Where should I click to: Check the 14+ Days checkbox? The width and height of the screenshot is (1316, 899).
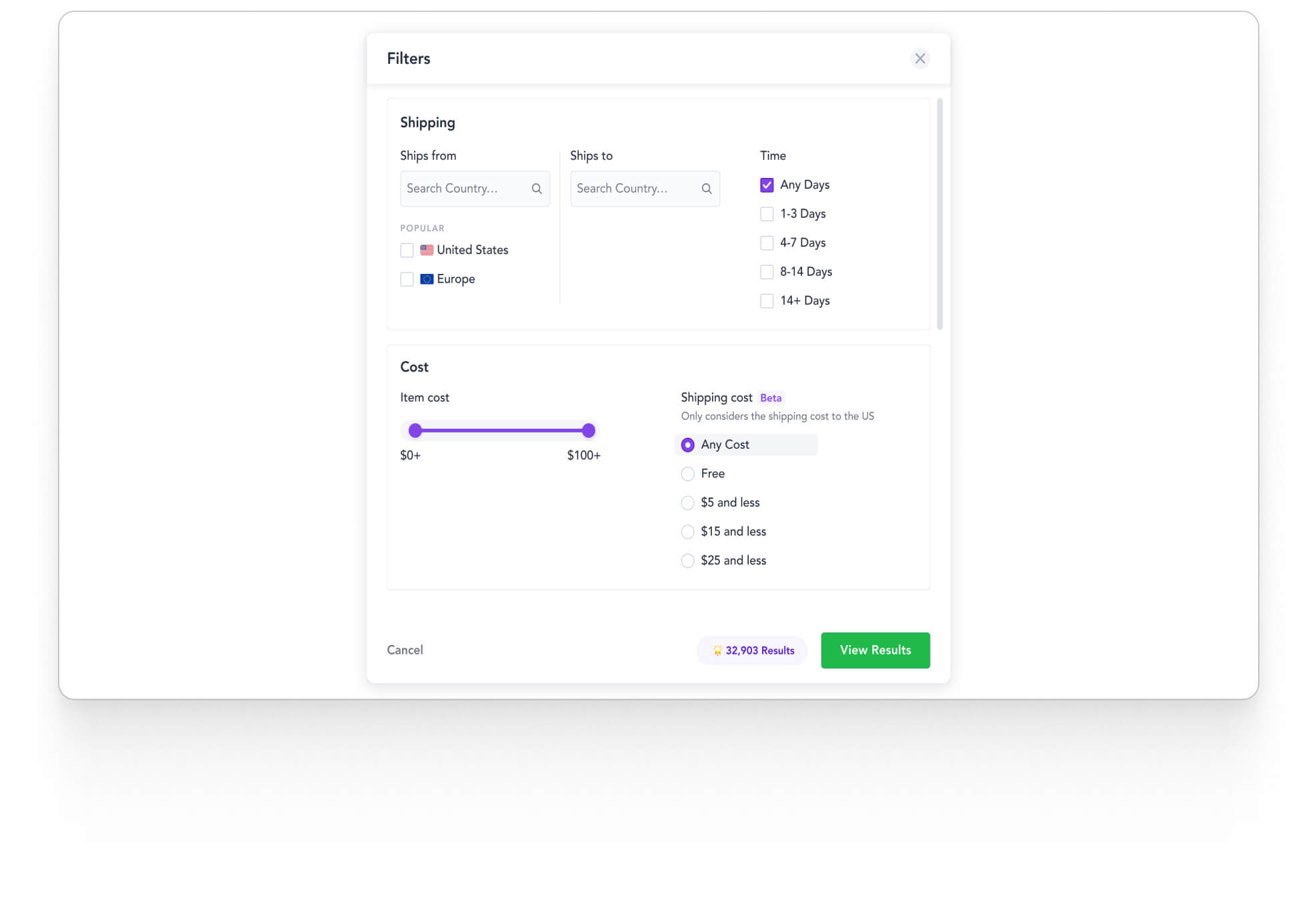point(767,301)
